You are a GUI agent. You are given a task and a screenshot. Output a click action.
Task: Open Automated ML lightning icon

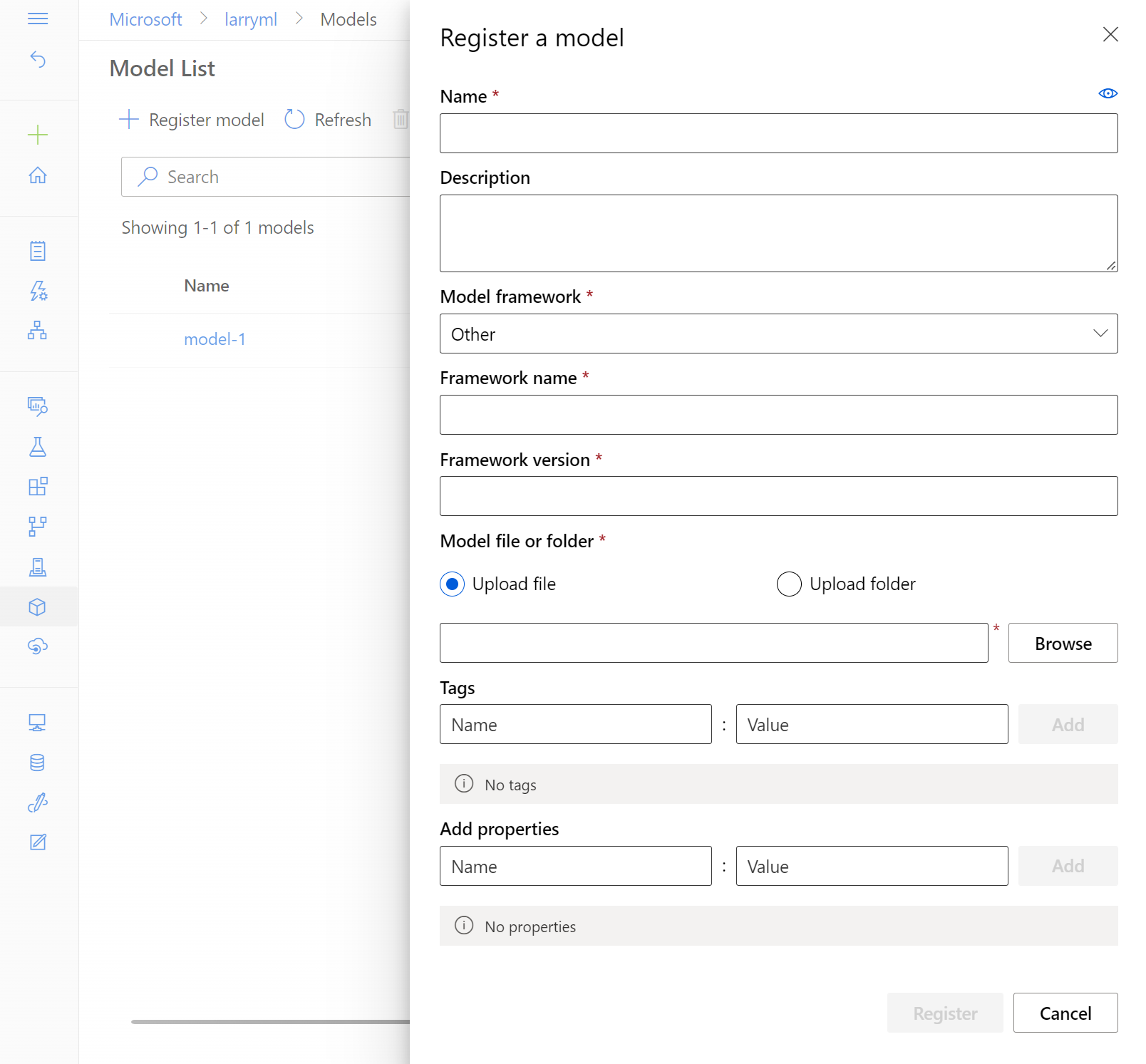[38, 291]
